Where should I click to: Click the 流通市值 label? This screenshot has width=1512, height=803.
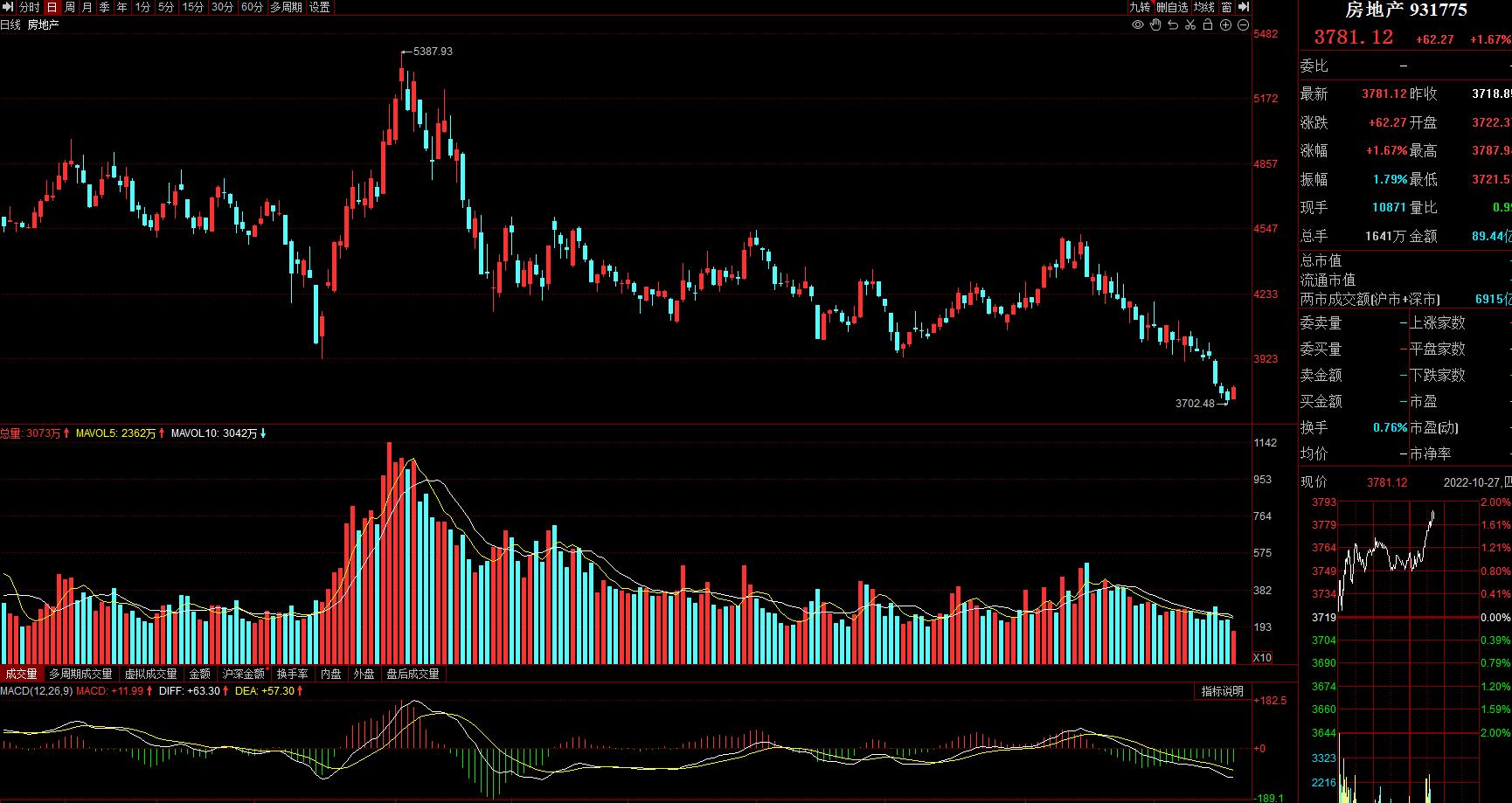point(1328,280)
